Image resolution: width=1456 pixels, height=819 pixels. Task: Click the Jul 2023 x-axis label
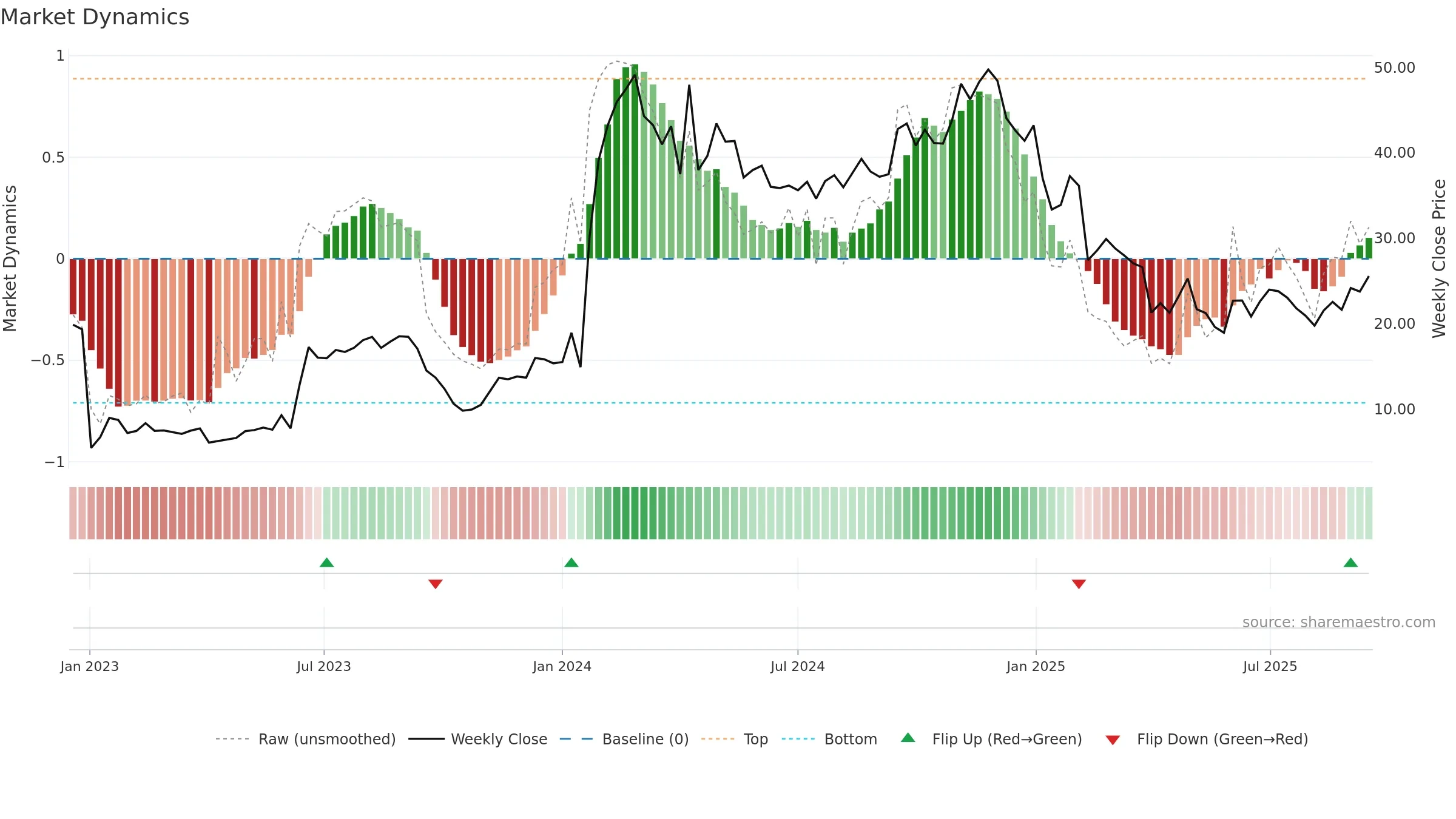pos(324,666)
